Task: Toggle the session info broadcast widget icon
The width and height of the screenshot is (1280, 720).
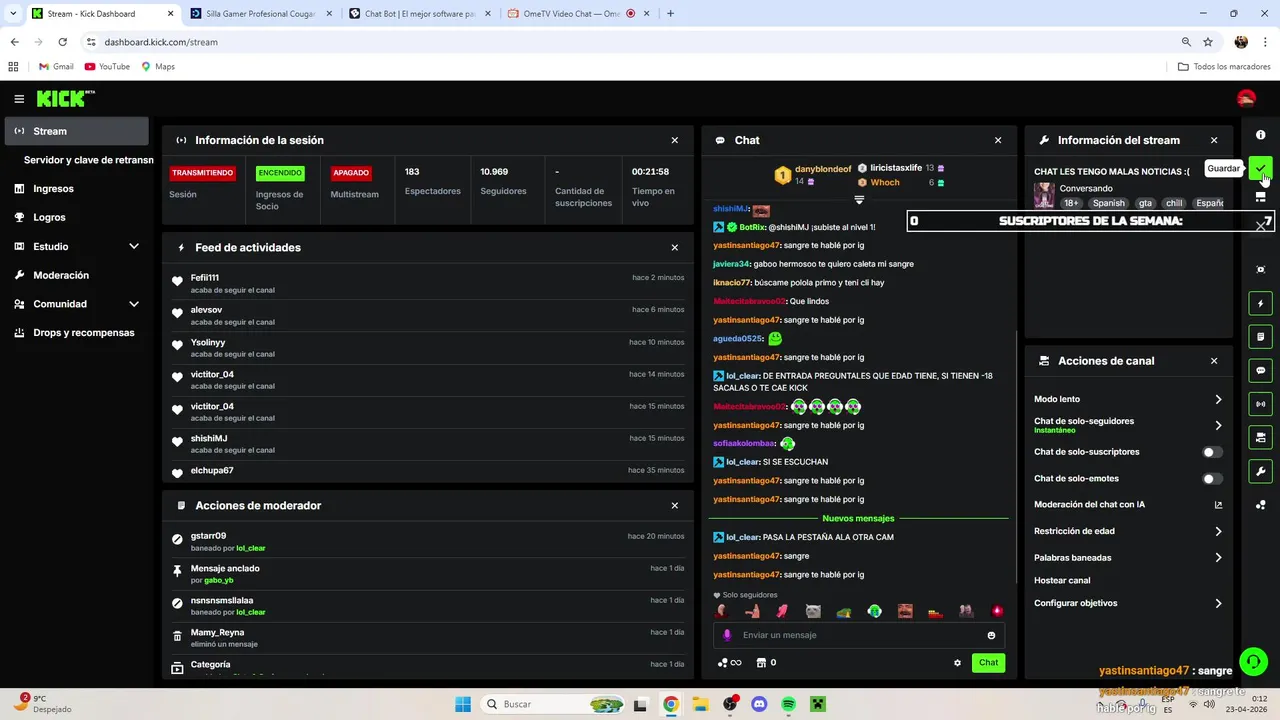Action: point(1260,404)
